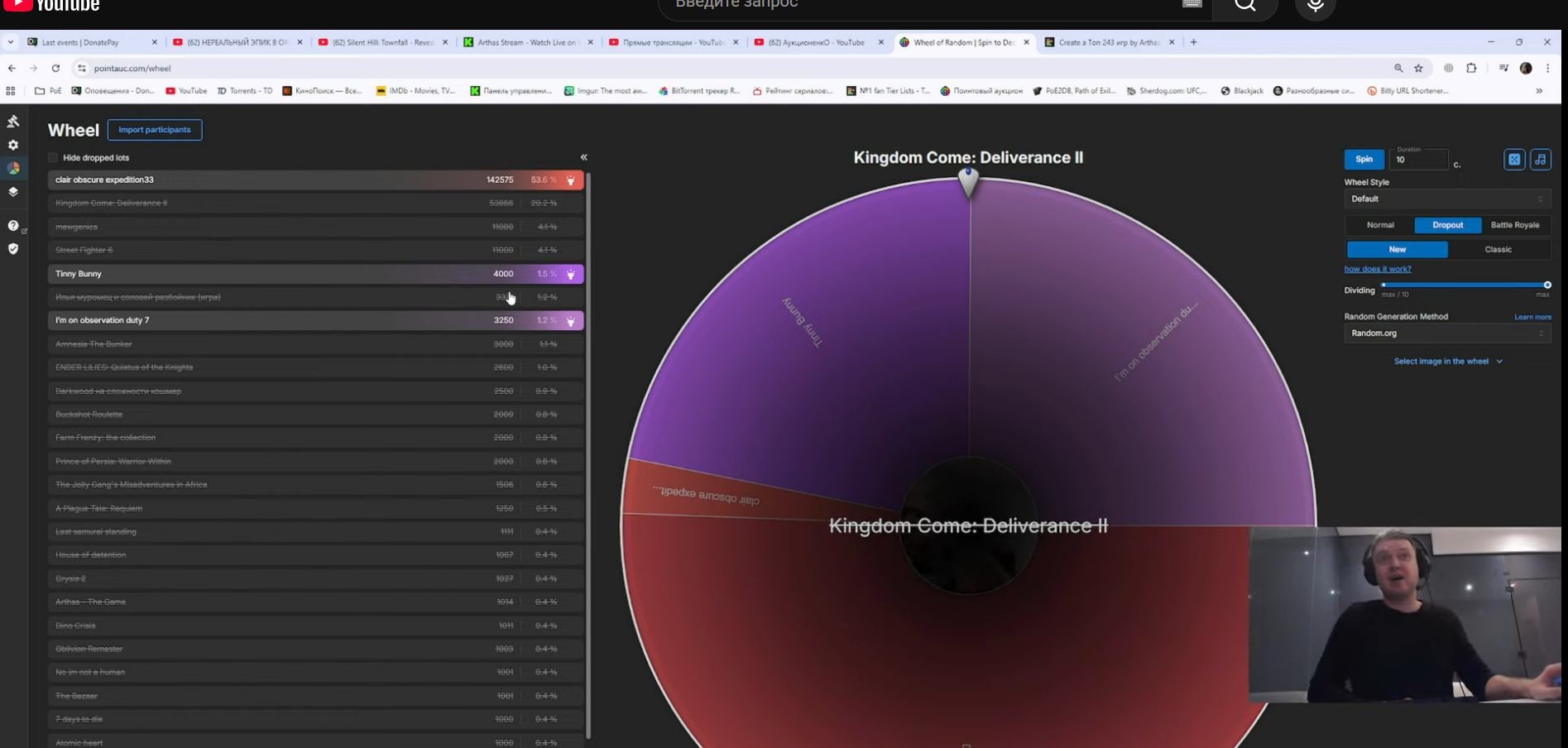1568x748 pixels.
Task: Show more bookmarks with the overflow chevron
Action: (x=1539, y=91)
